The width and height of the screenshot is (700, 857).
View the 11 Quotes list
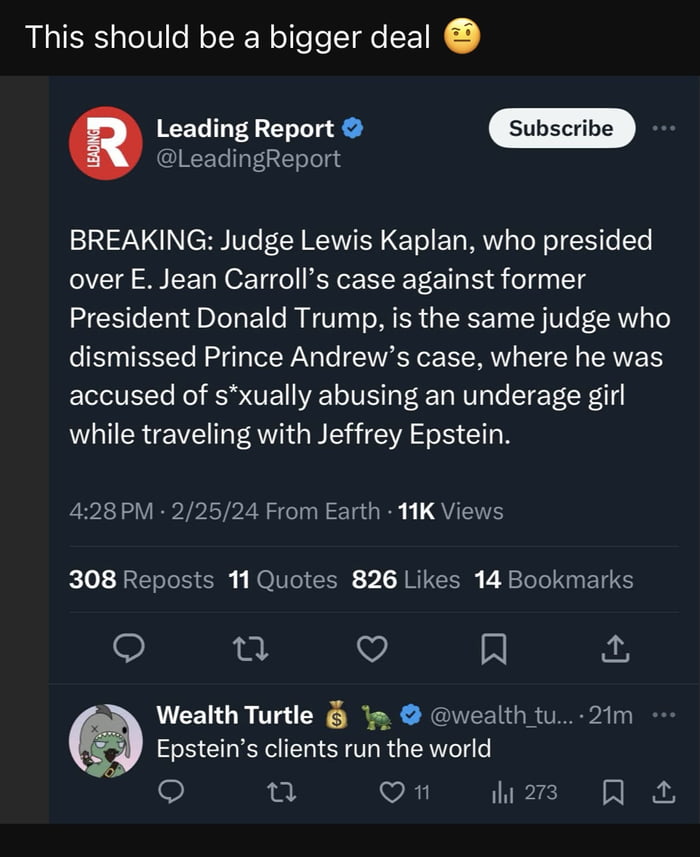tap(283, 580)
